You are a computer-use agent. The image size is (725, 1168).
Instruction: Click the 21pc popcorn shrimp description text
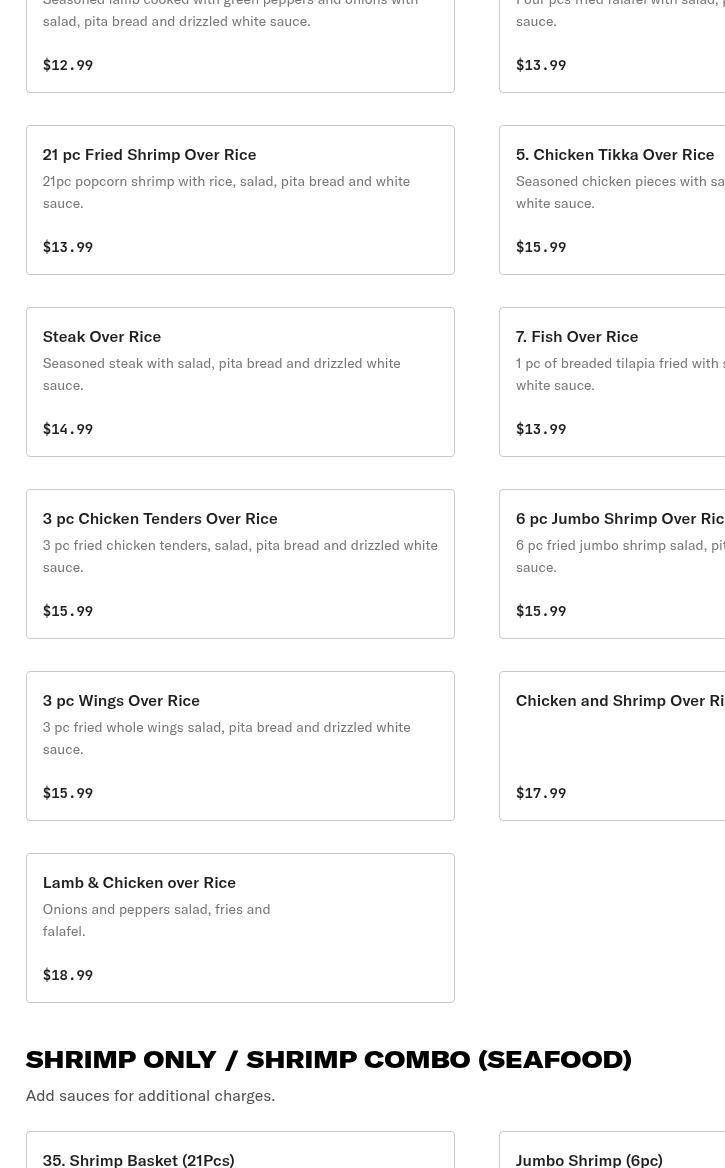pyautogui.click(x=226, y=191)
